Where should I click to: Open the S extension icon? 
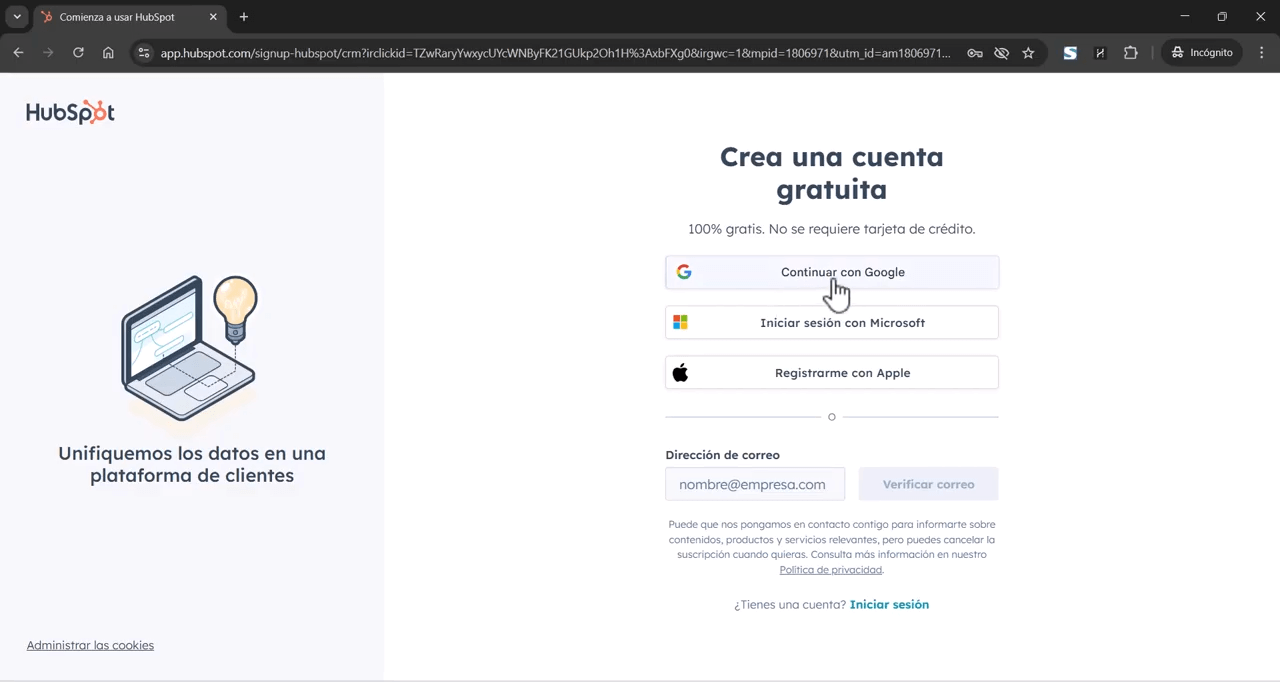click(x=1070, y=53)
